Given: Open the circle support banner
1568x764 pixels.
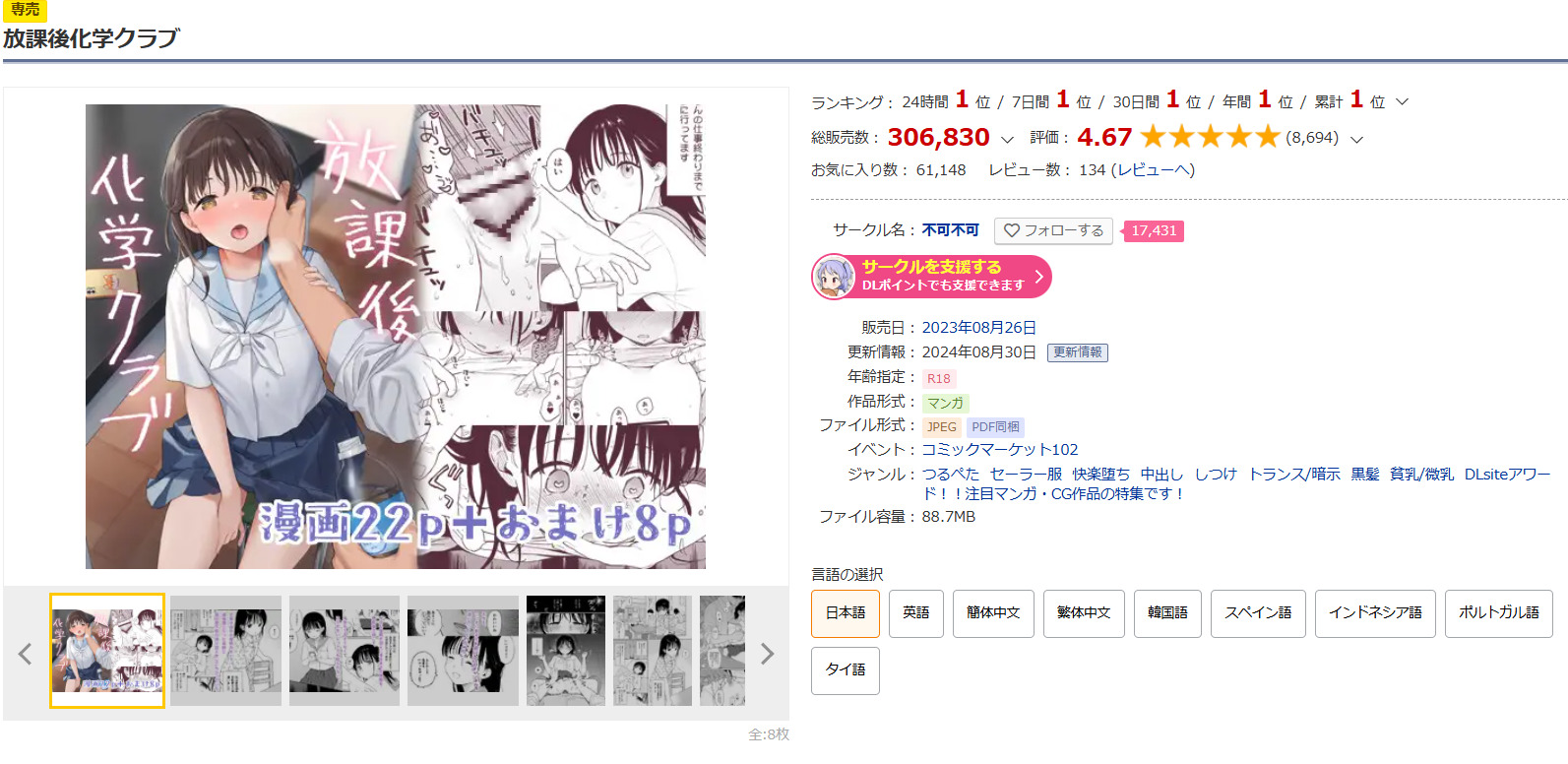Looking at the screenshot, I should (931, 277).
